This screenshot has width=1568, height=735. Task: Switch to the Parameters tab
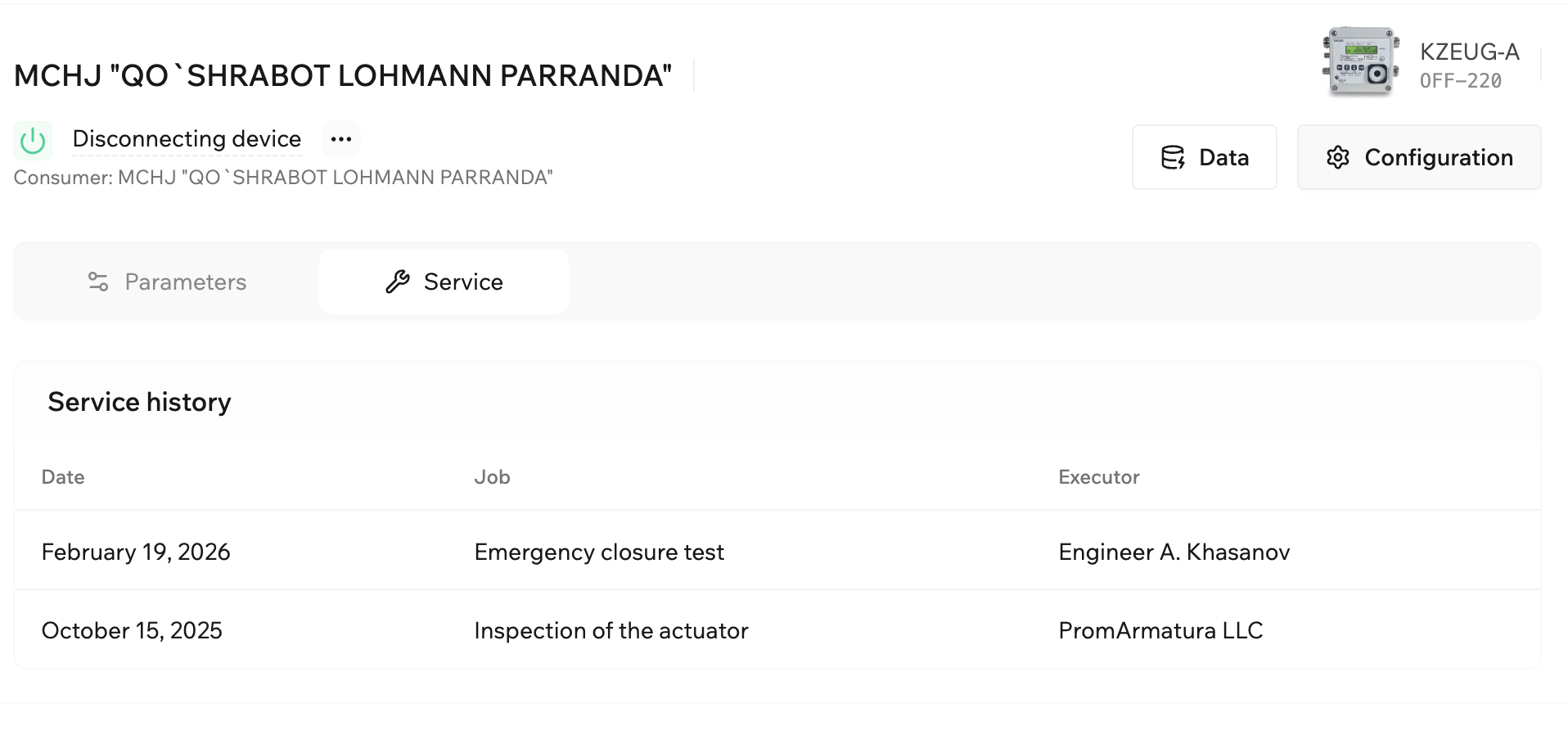point(167,282)
